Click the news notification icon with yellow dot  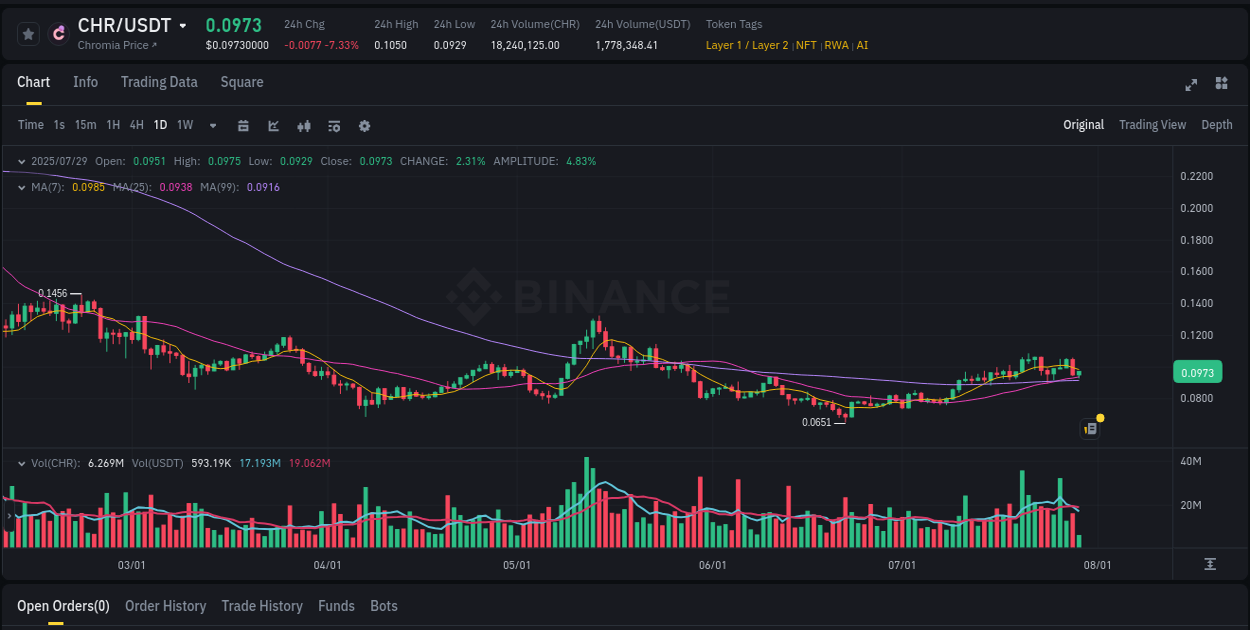pyautogui.click(x=1089, y=427)
